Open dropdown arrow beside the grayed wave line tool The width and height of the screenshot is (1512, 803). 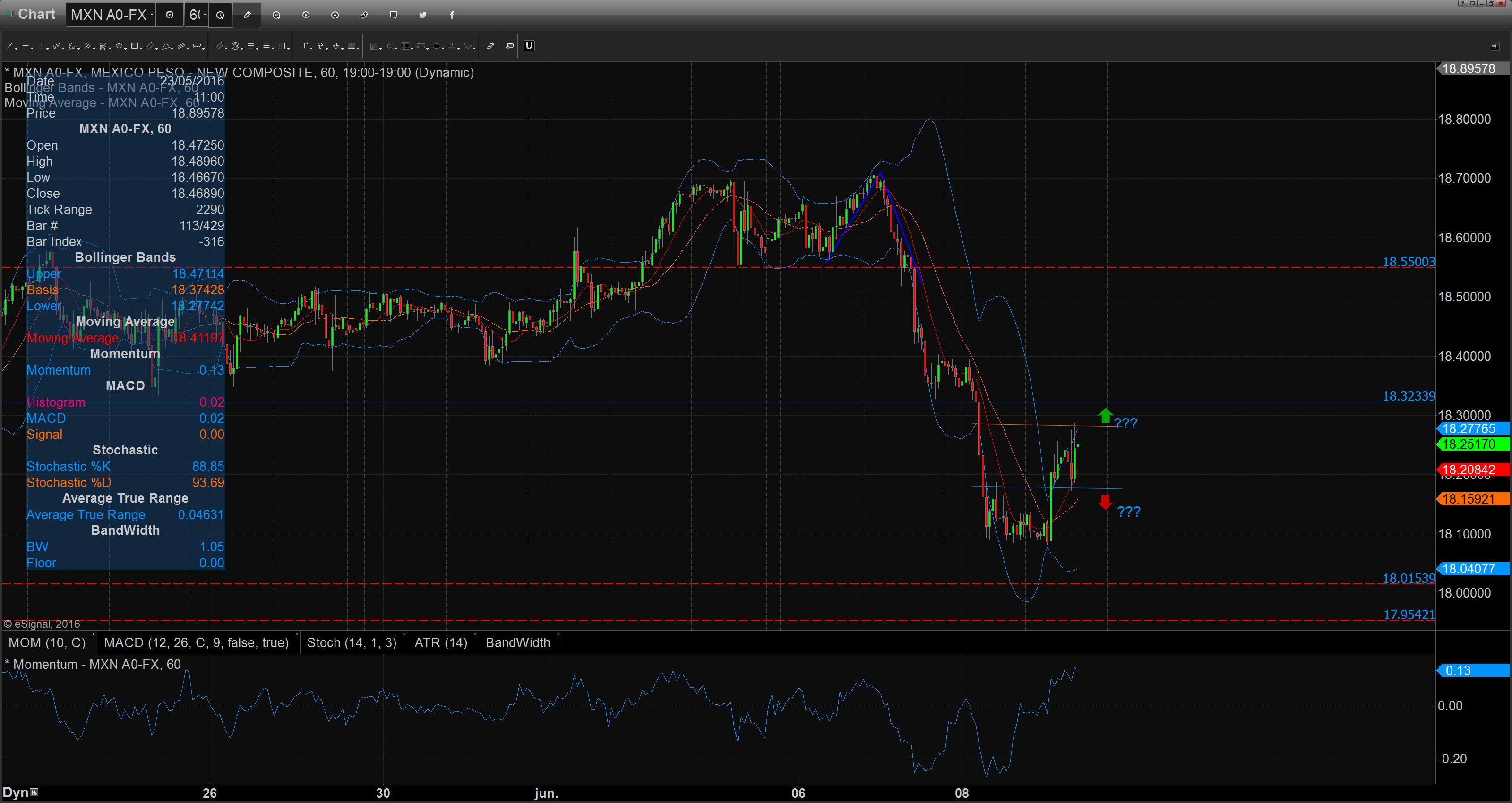474,48
